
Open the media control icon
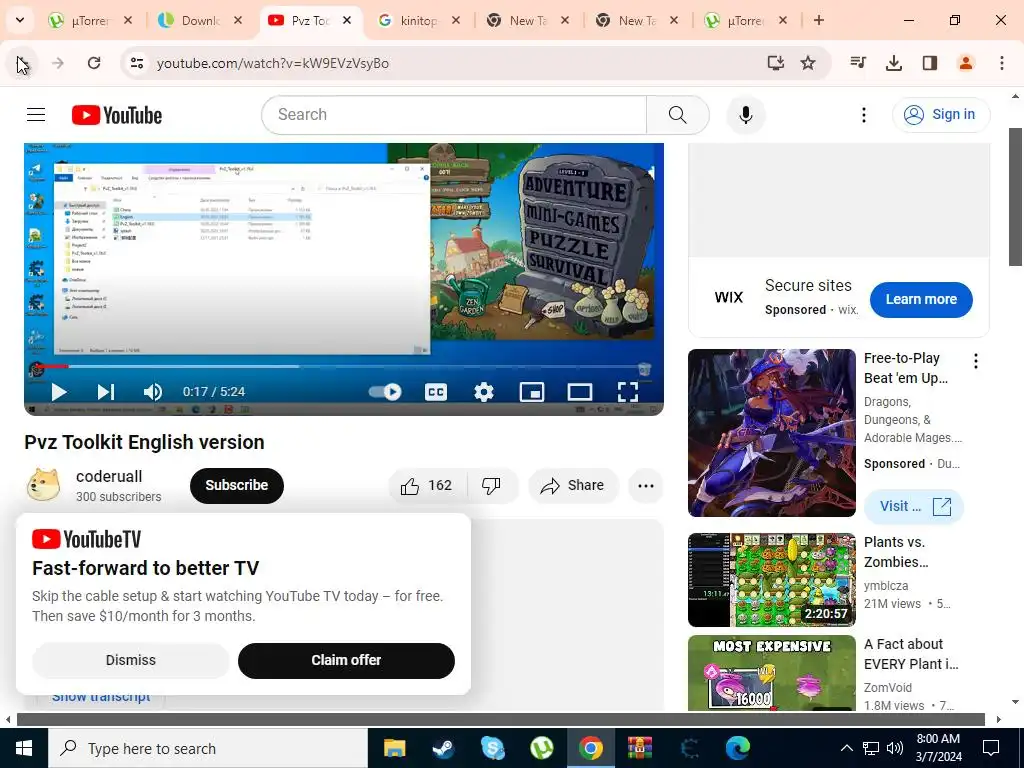[858, 63]
